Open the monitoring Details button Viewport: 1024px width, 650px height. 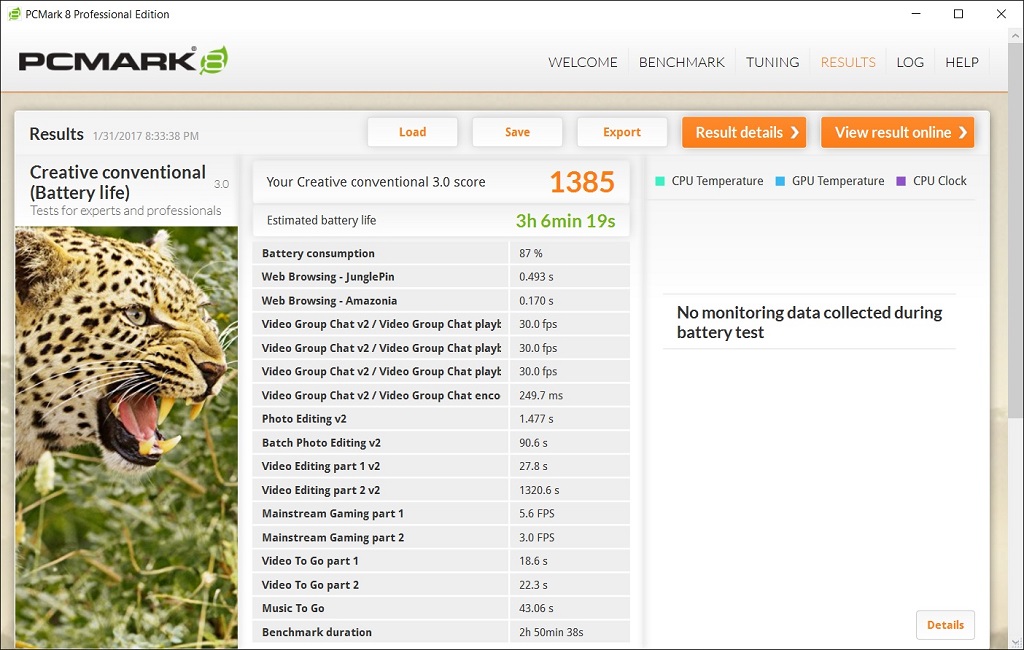945,625
